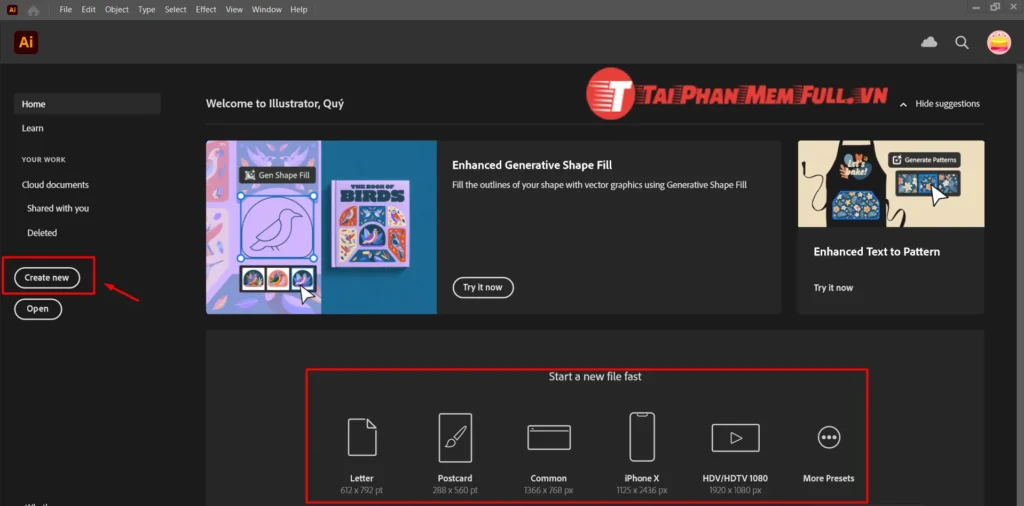The image size is (1024, 506).
Task: Open the File menu
Action: [65, 10]
